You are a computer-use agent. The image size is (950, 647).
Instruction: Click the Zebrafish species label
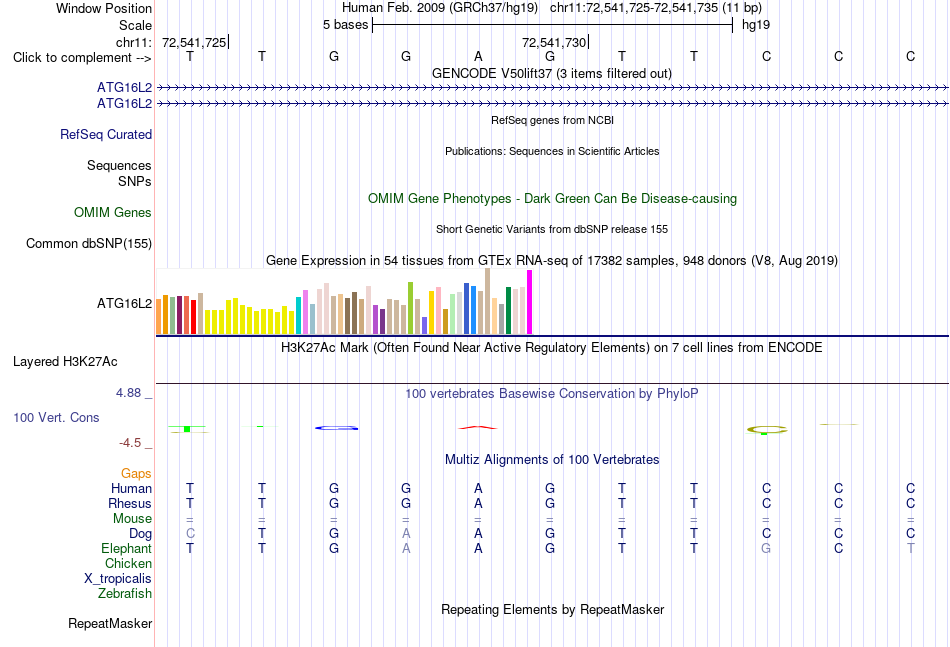click(125, 594)
